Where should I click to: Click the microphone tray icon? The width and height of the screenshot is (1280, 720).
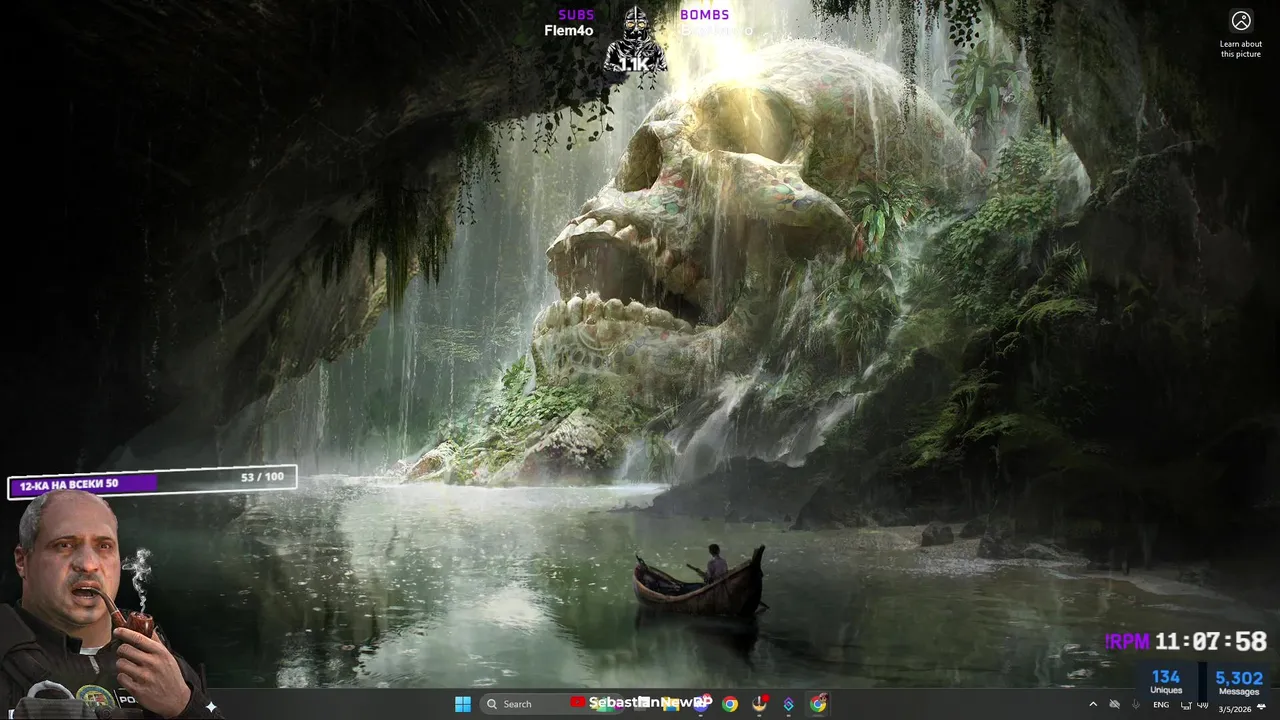point(1136,705)
